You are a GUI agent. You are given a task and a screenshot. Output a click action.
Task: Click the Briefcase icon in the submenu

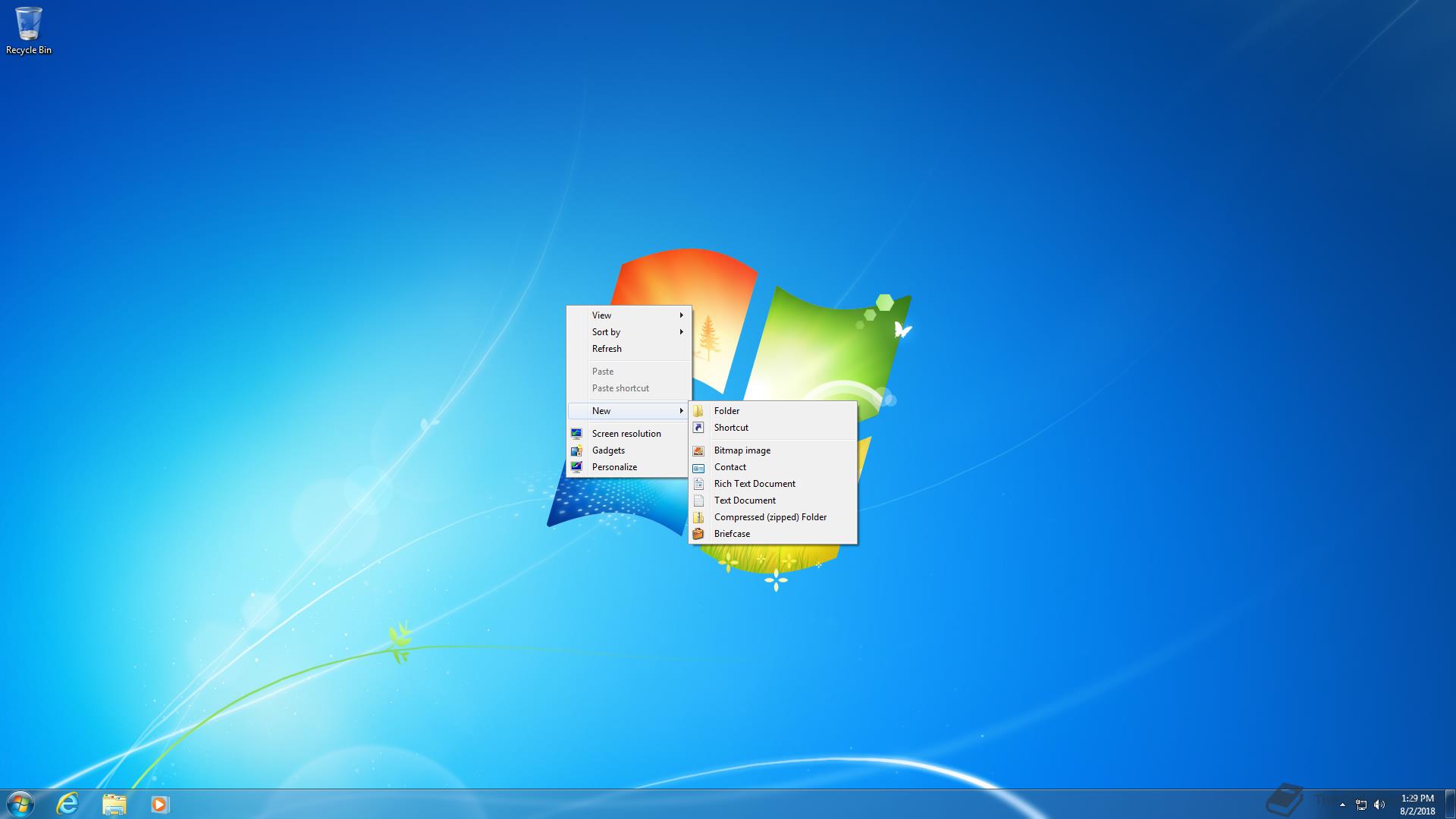pyautogui.click(x=698, y=534)
